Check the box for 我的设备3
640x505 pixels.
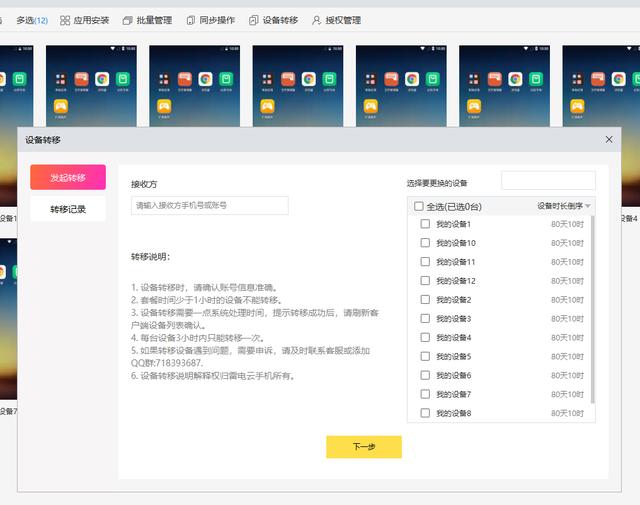tap(425, 318)
